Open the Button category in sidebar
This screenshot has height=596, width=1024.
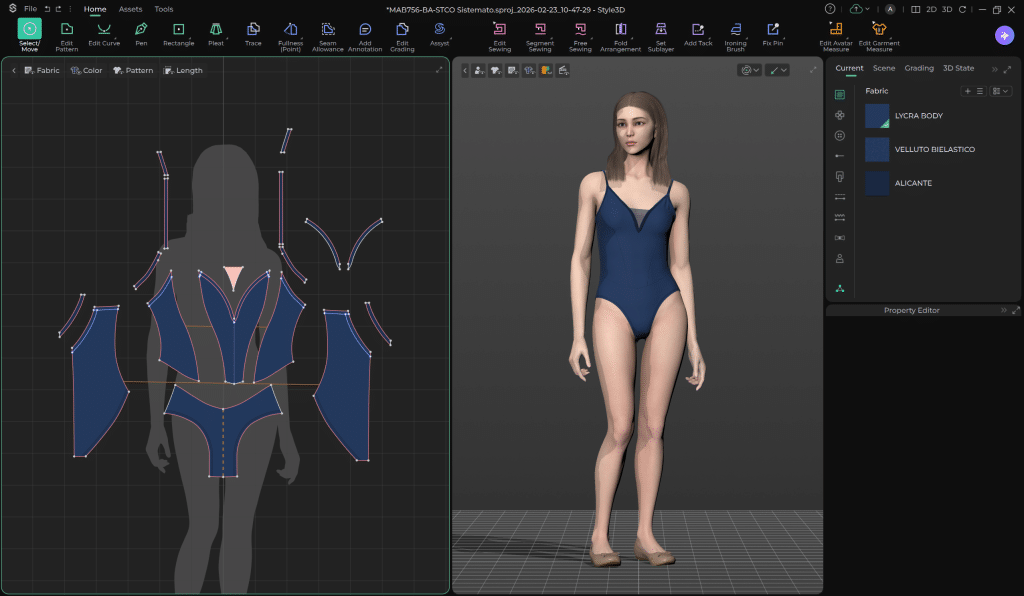pyautogui.click(x=840, y=135)
